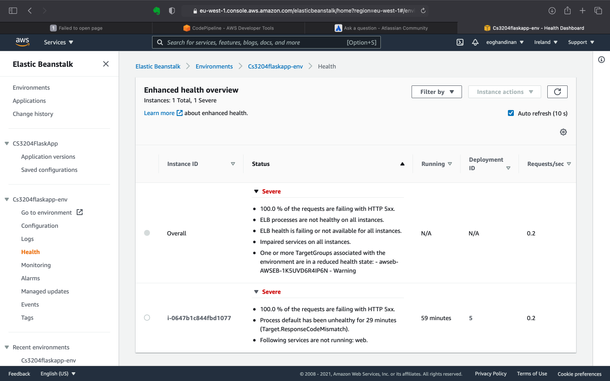The height and width of the screenshot is (381, 610).
Task: Open Saved configurations in the sidebar
Action: [49, 170]
